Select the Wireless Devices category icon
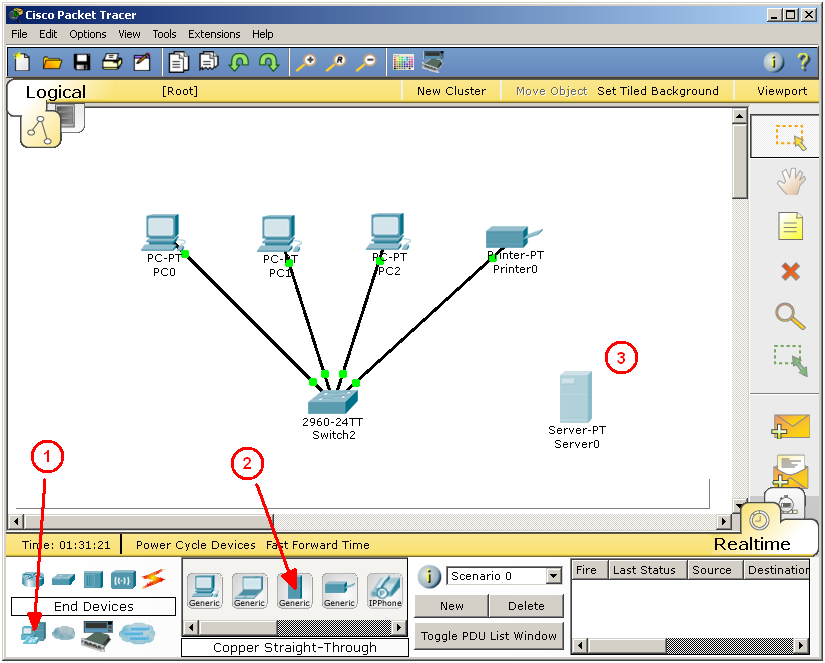Viewport: 825px width, 663px height. click(123, 580)
